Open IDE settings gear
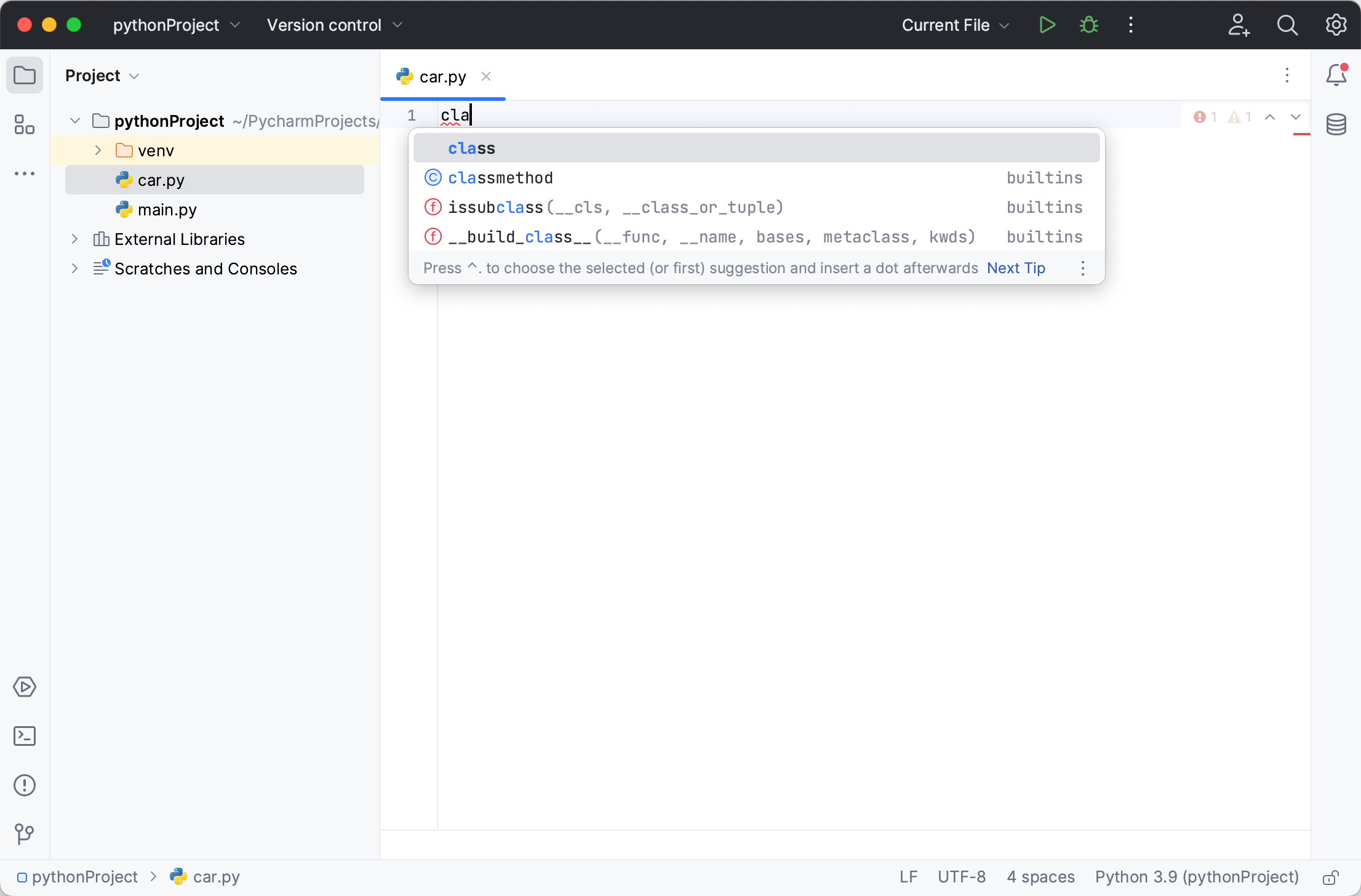This screenshot has width=1361, height=896. coord(1336,25)
